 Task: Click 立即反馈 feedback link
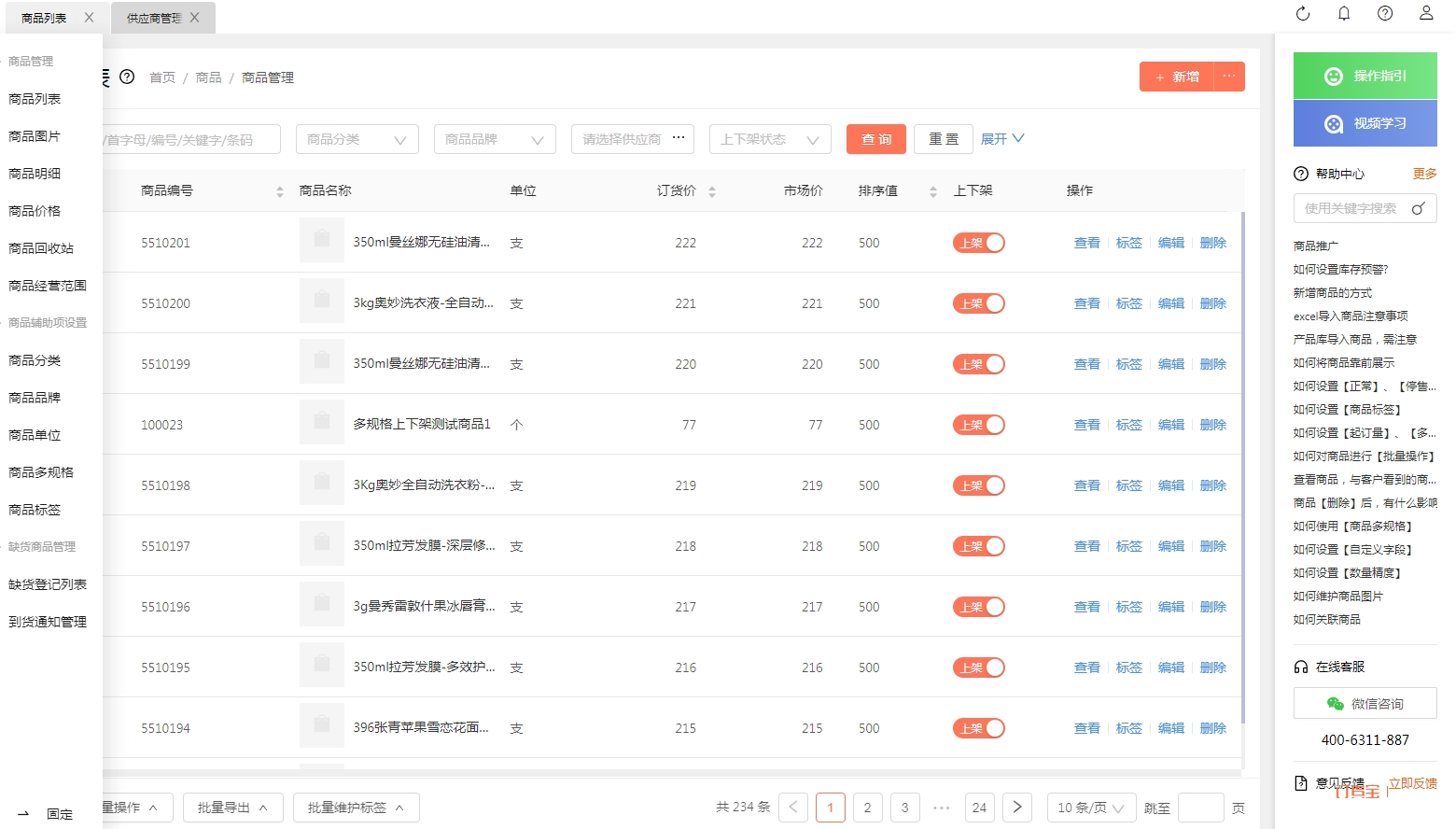[1412, 783]
